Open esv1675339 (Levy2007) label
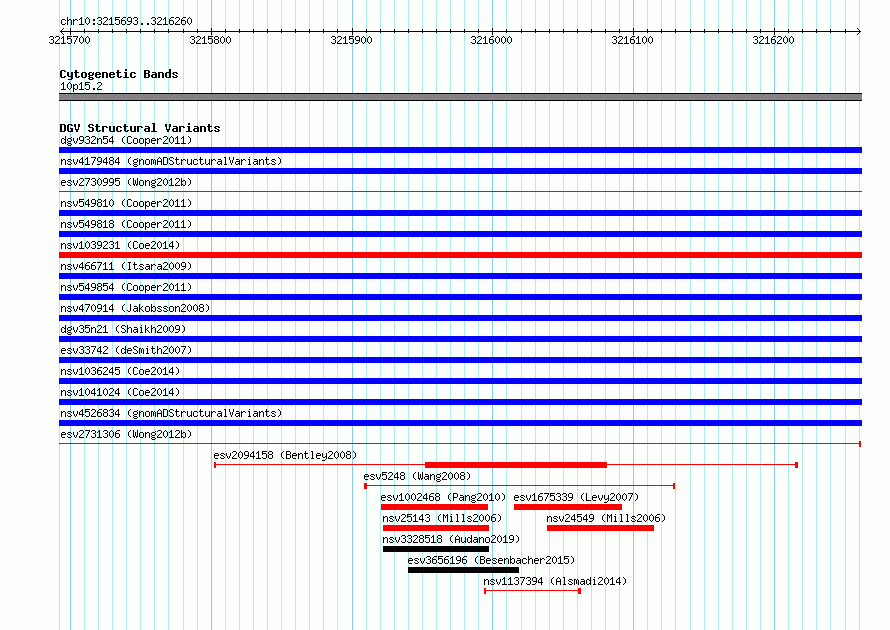 576,497
